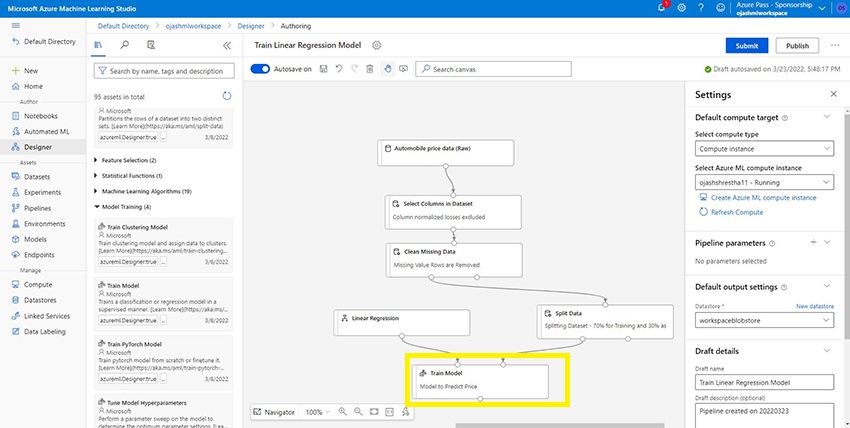
Task: Open the Select compute type dropdown
Action: tap(764, 148)
